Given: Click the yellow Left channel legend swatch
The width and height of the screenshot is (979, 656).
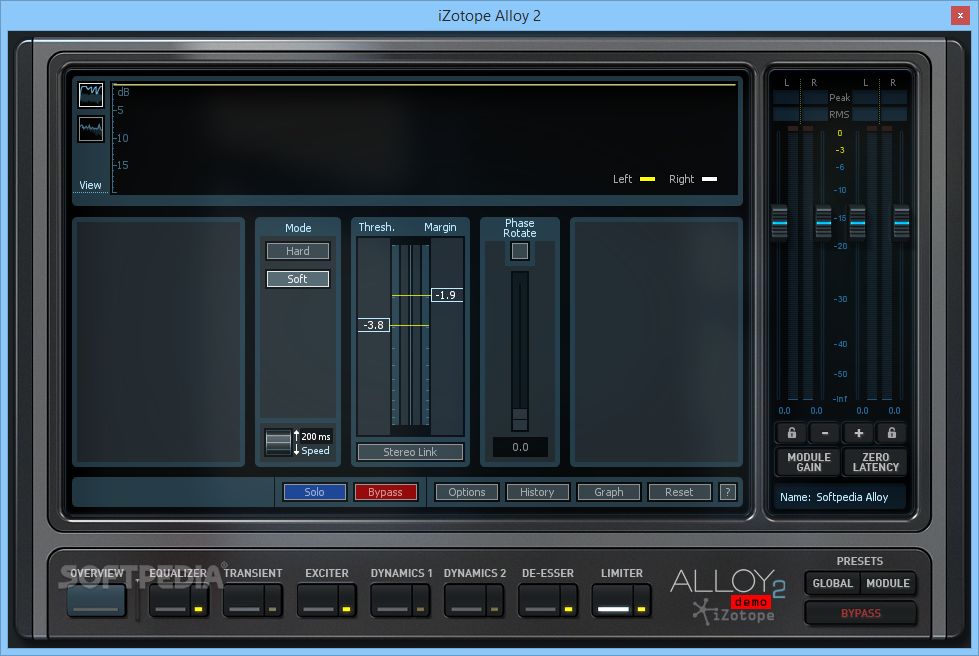Looking at the screenshot, I should 647,179.
